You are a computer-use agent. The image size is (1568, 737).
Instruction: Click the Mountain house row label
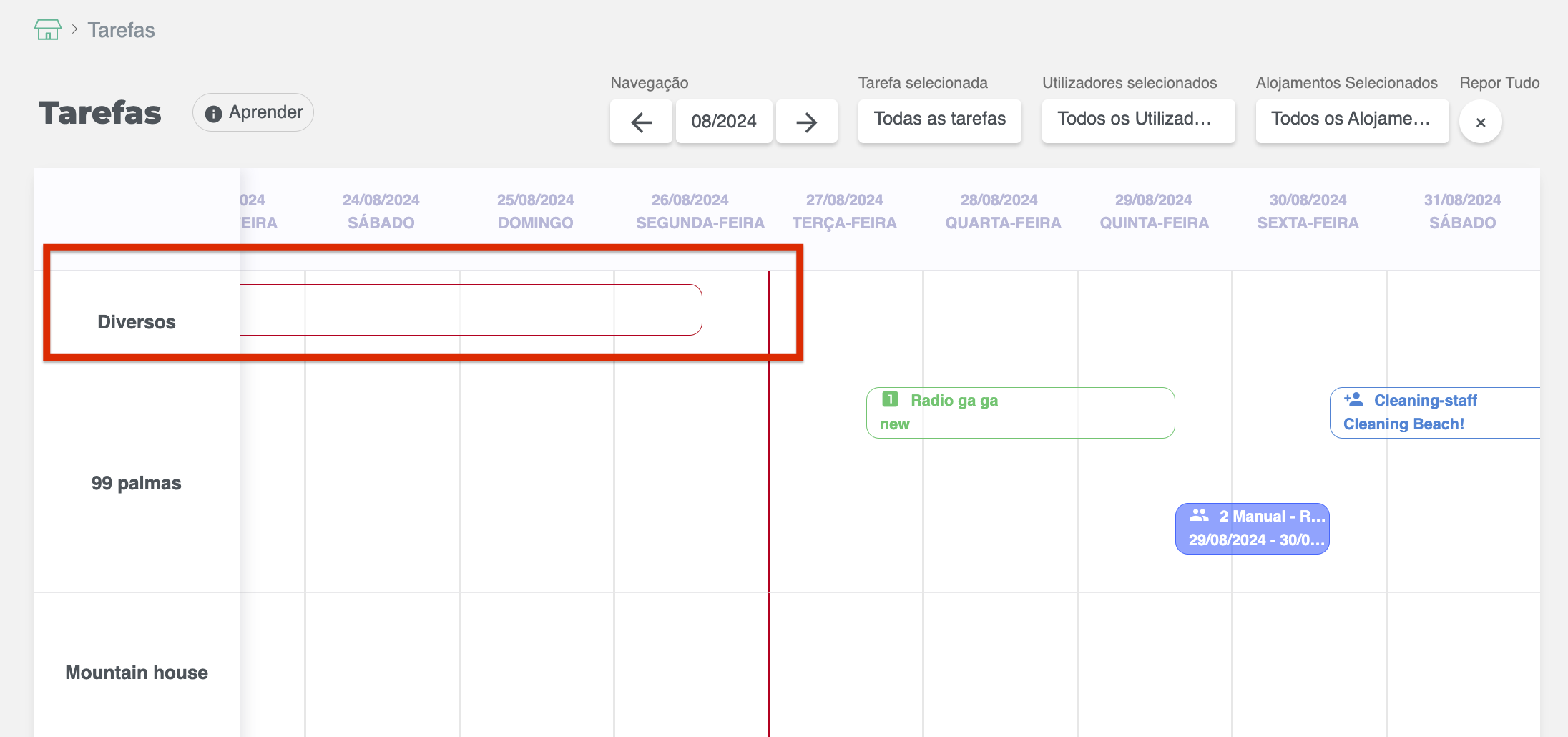click(x=137, y=672)
